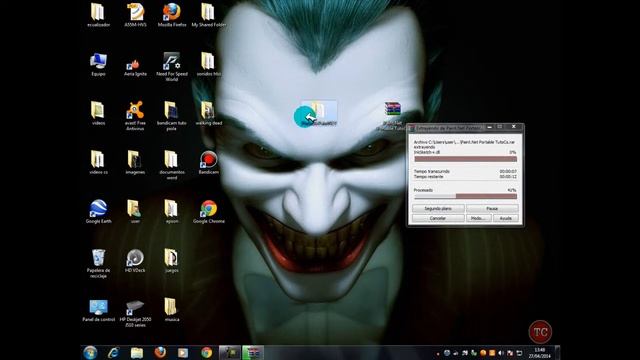Select the Google Chrome desktop shortcut
This screenshot has height=360, width=640.
pyautogui.click(x=208, y=211)
